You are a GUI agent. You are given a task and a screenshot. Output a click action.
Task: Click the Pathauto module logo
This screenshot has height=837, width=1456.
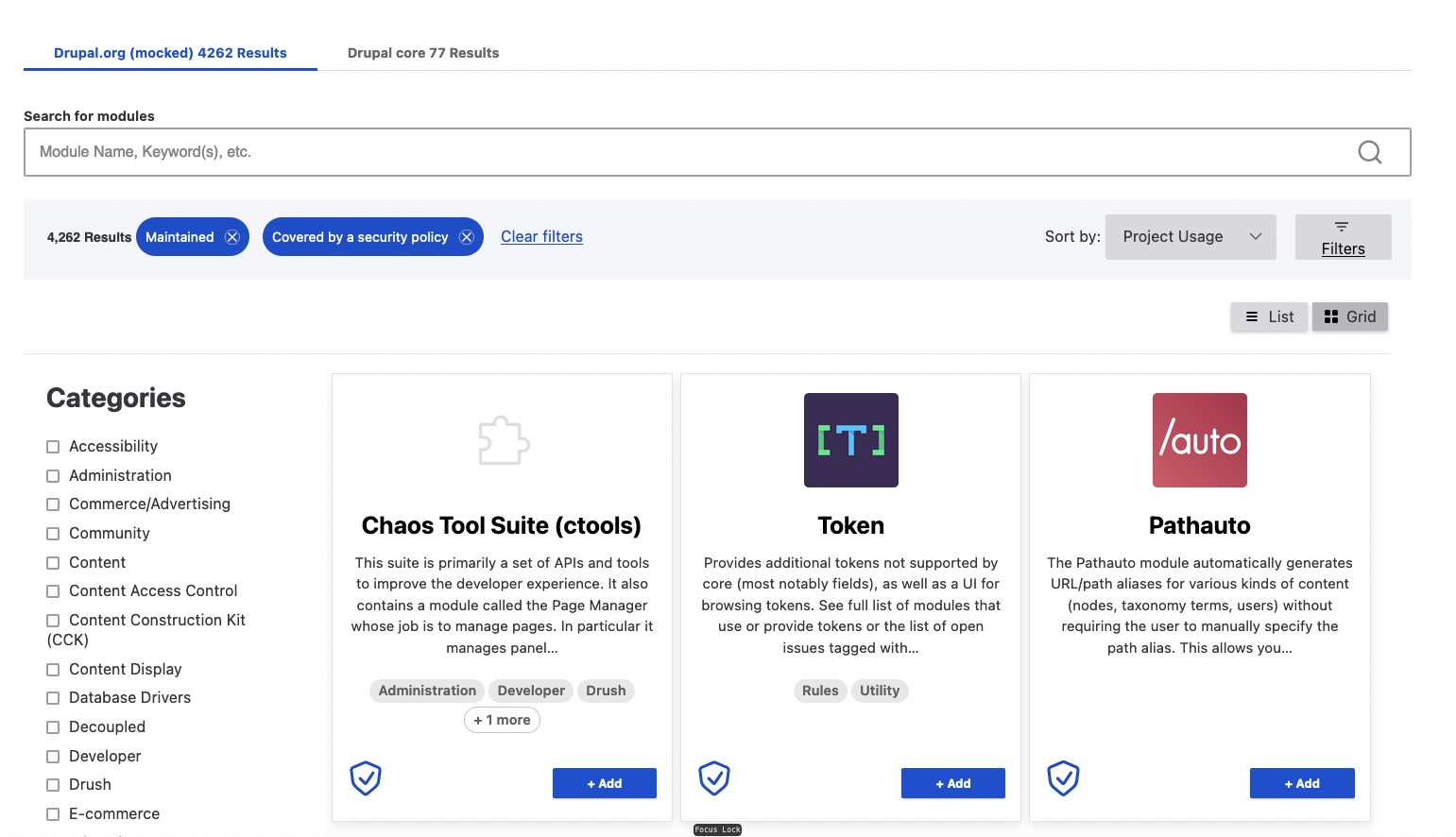(1199, 440)
